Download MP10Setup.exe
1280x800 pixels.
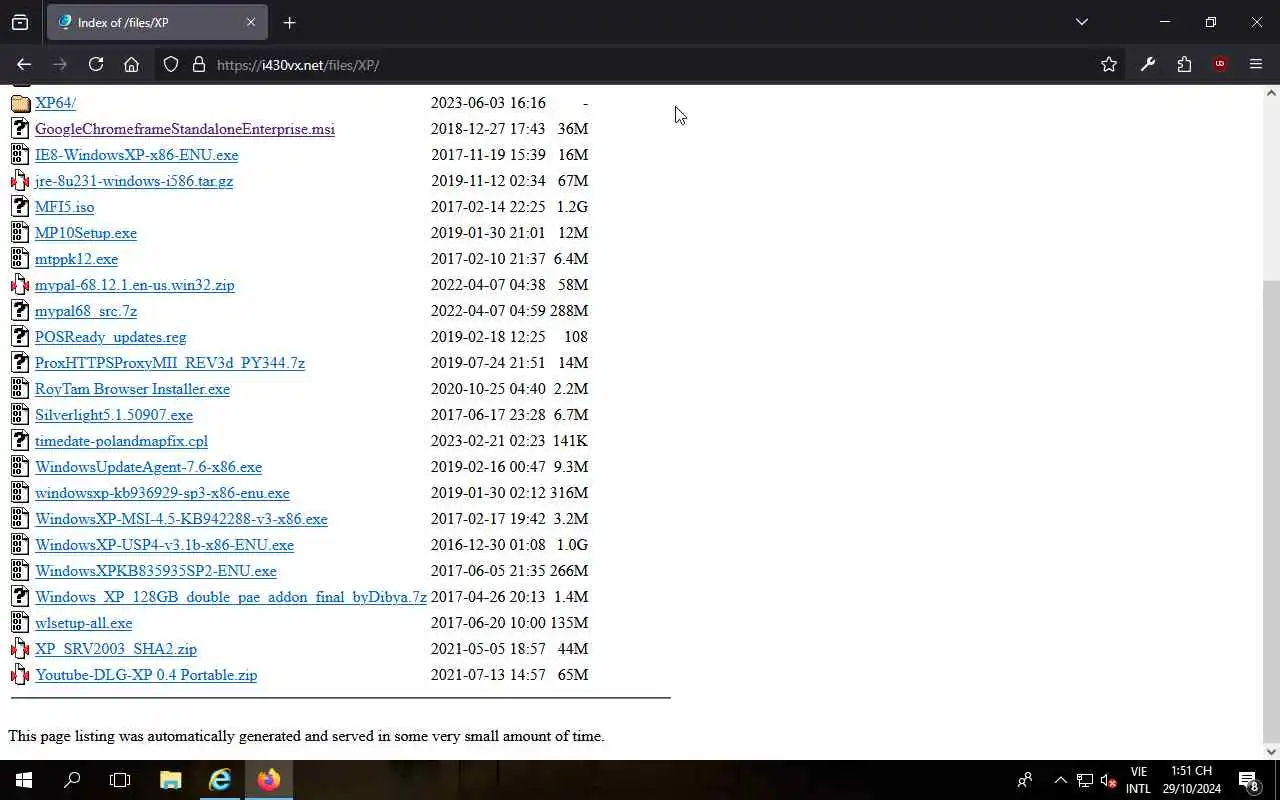pos(86,233)
